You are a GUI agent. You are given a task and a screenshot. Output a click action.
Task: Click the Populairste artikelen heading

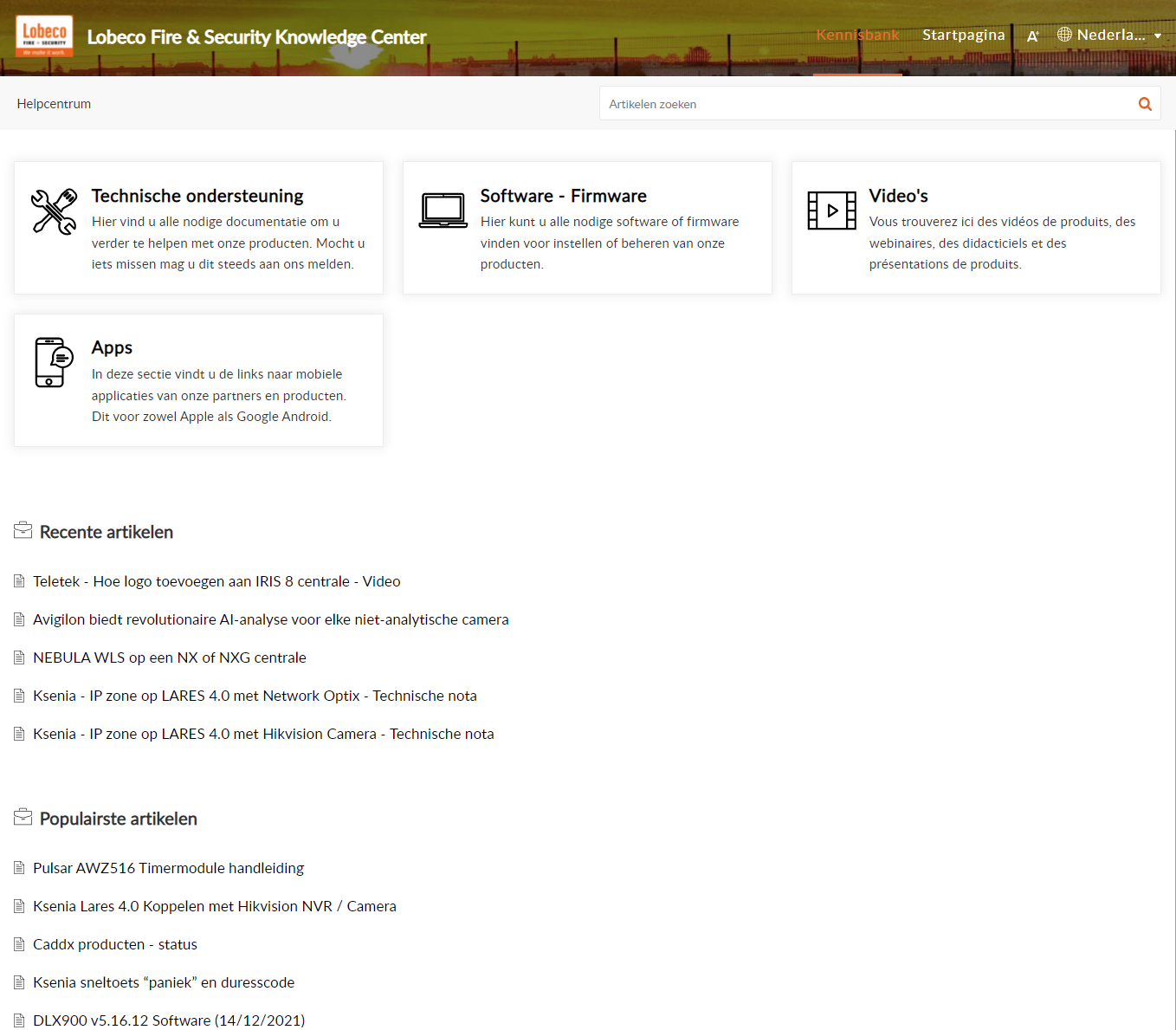pyautogui.click(x=119, y=819)
